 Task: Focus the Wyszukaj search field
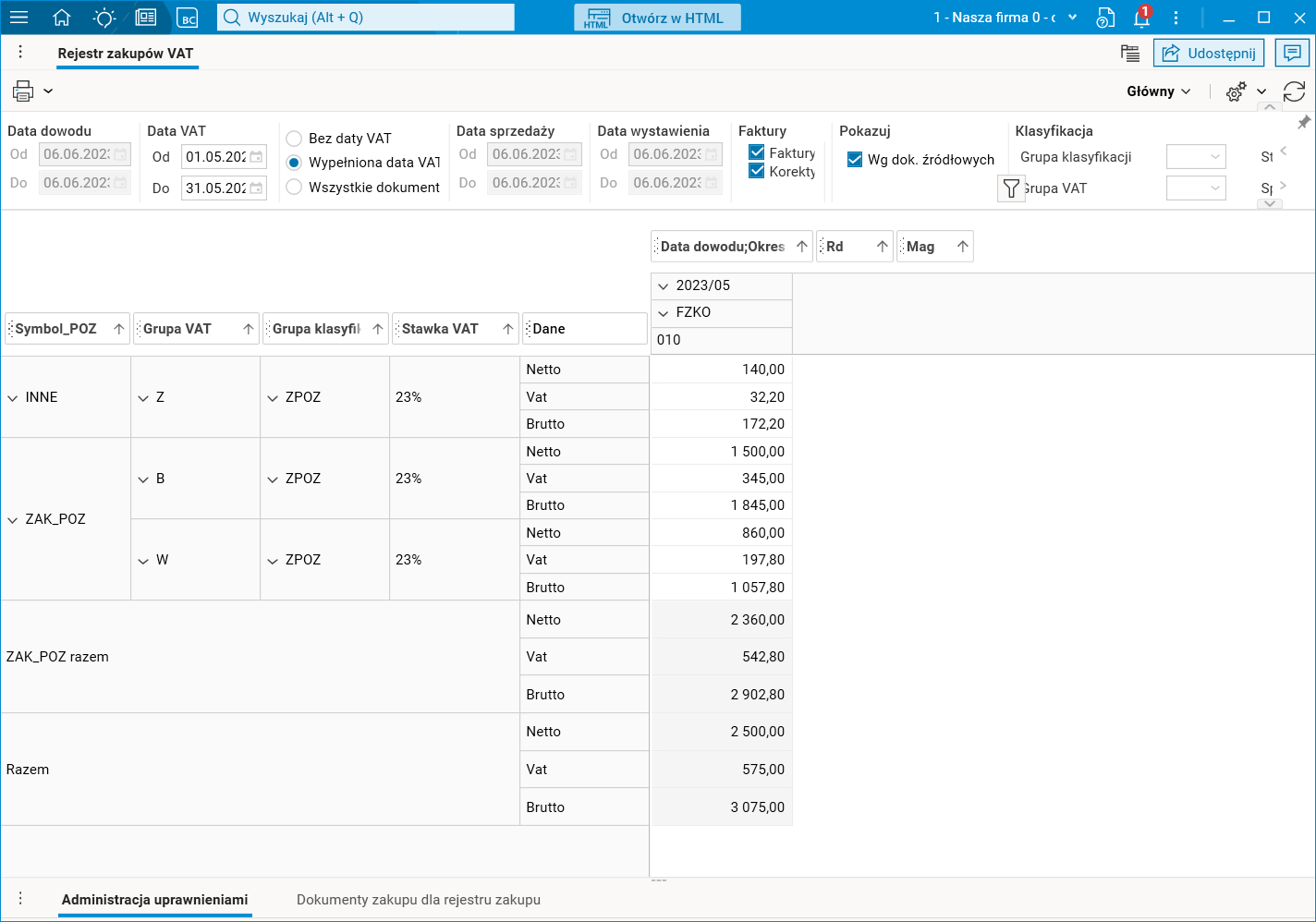[366, 18]
